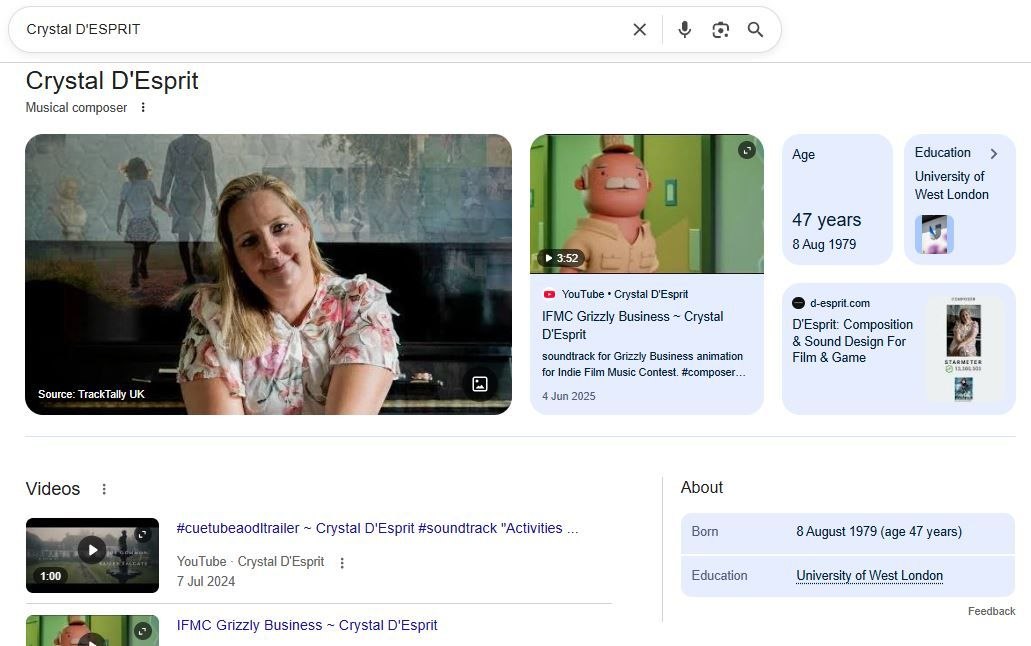Screen dimensions: 1031x646
Task: Open the three-dot menu beside Musical composer
Action: pos(143,107)
